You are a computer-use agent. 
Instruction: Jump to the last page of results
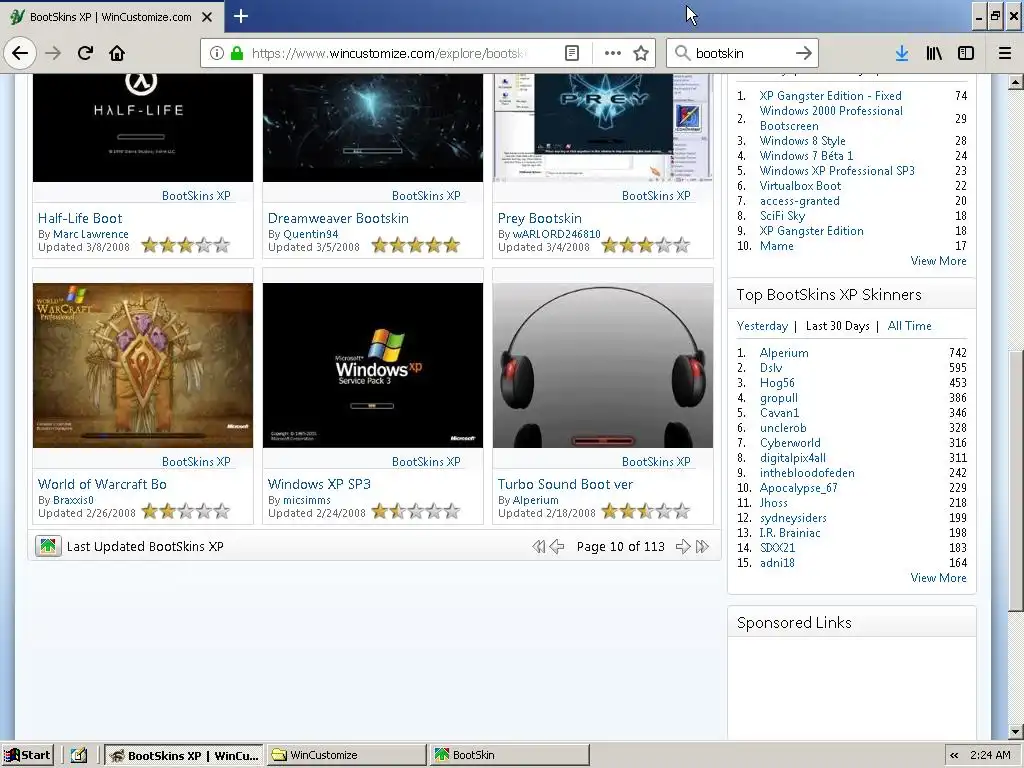(702, 547)
